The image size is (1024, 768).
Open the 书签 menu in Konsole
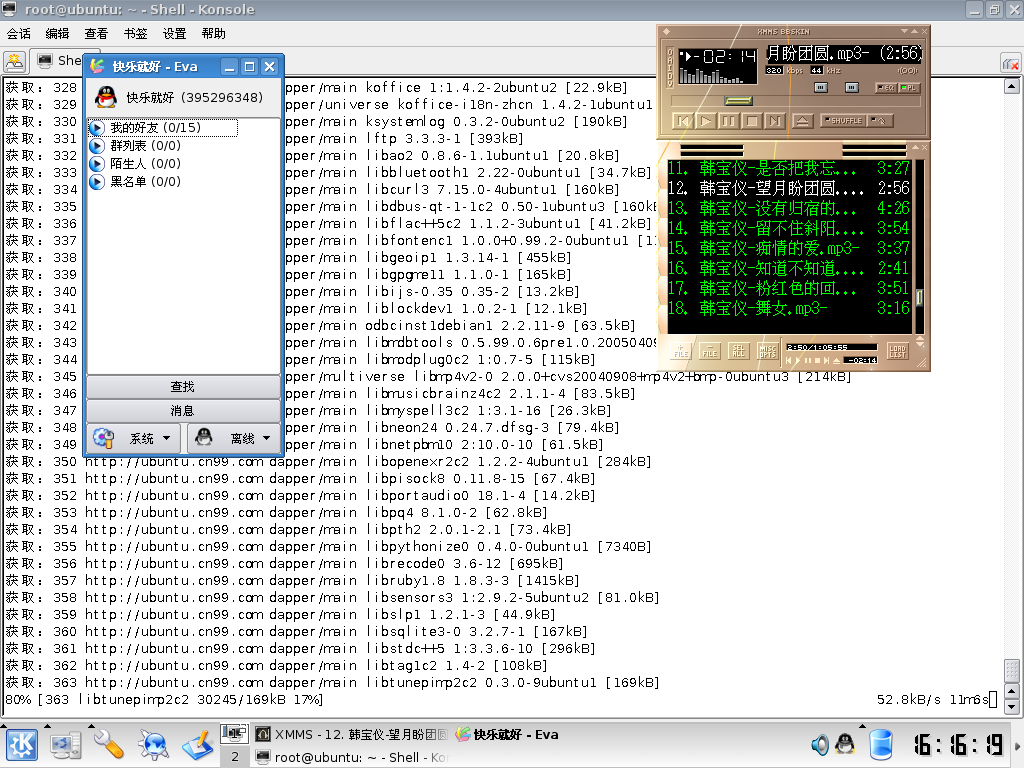(x=135, y=33)
